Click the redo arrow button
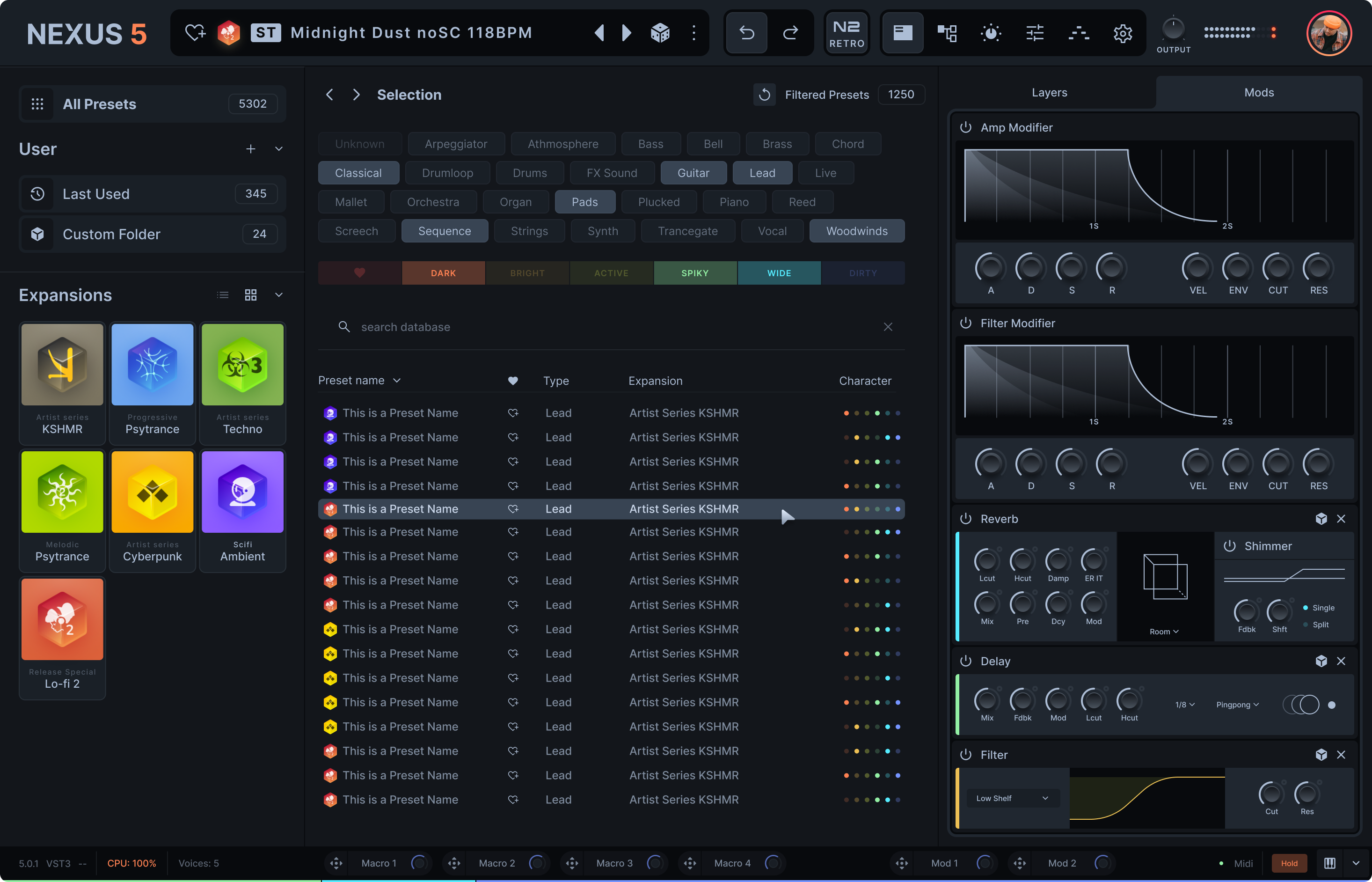 click(x=790, y=33)
